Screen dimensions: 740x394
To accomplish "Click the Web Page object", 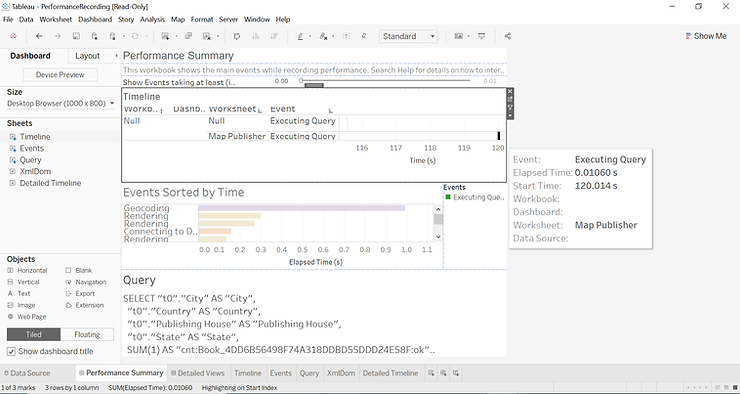I will pos(27,317).
